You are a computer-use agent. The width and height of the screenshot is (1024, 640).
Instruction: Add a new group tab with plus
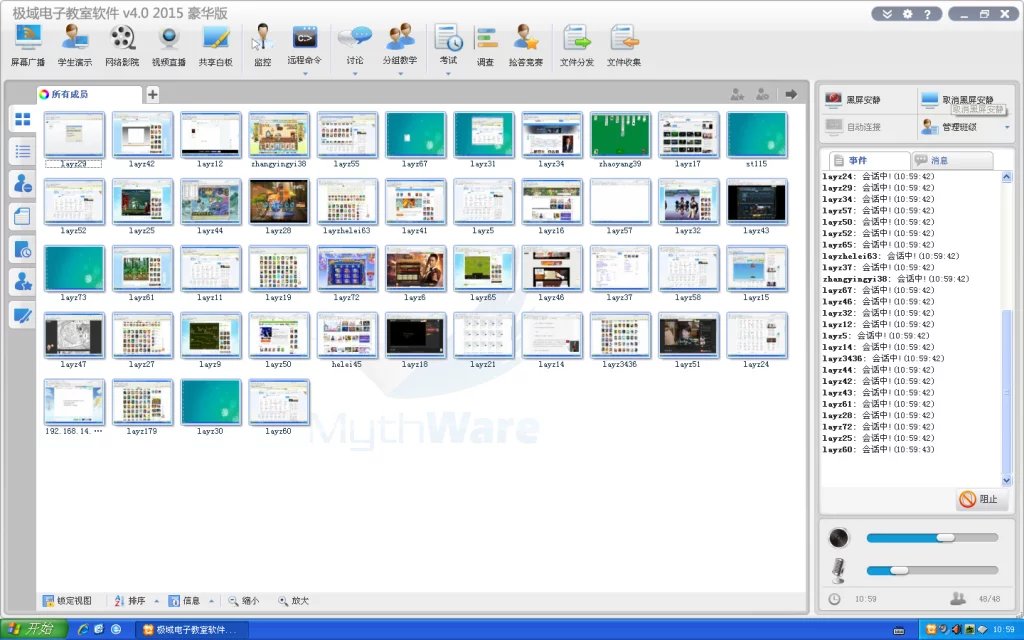tap(152, 95)
